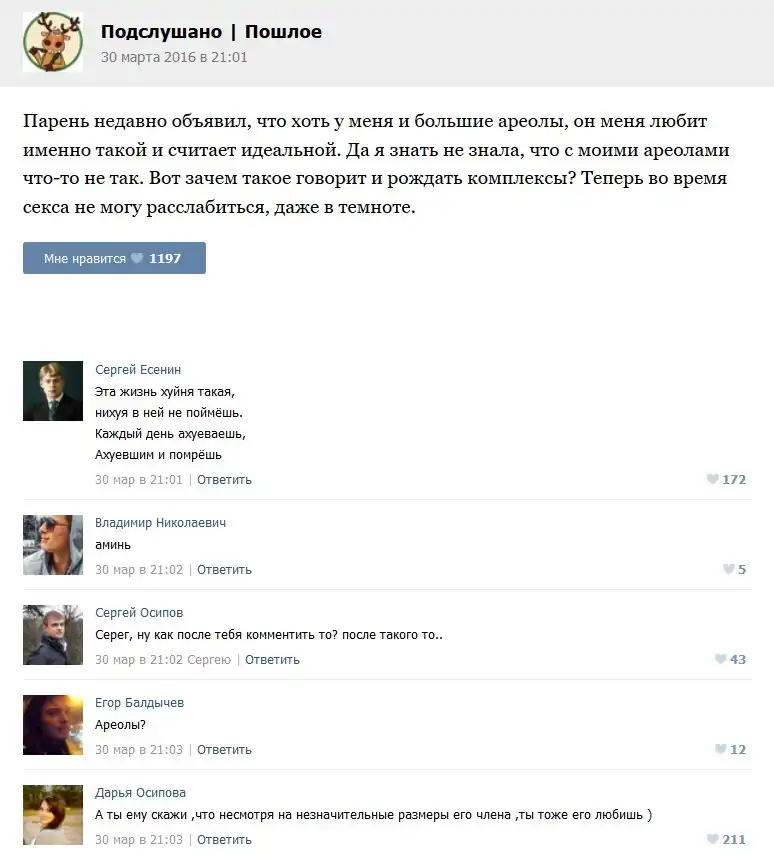Click the heart icon on comment with 172 likes
Screen dimensions: 774x856
pos(712,479)
